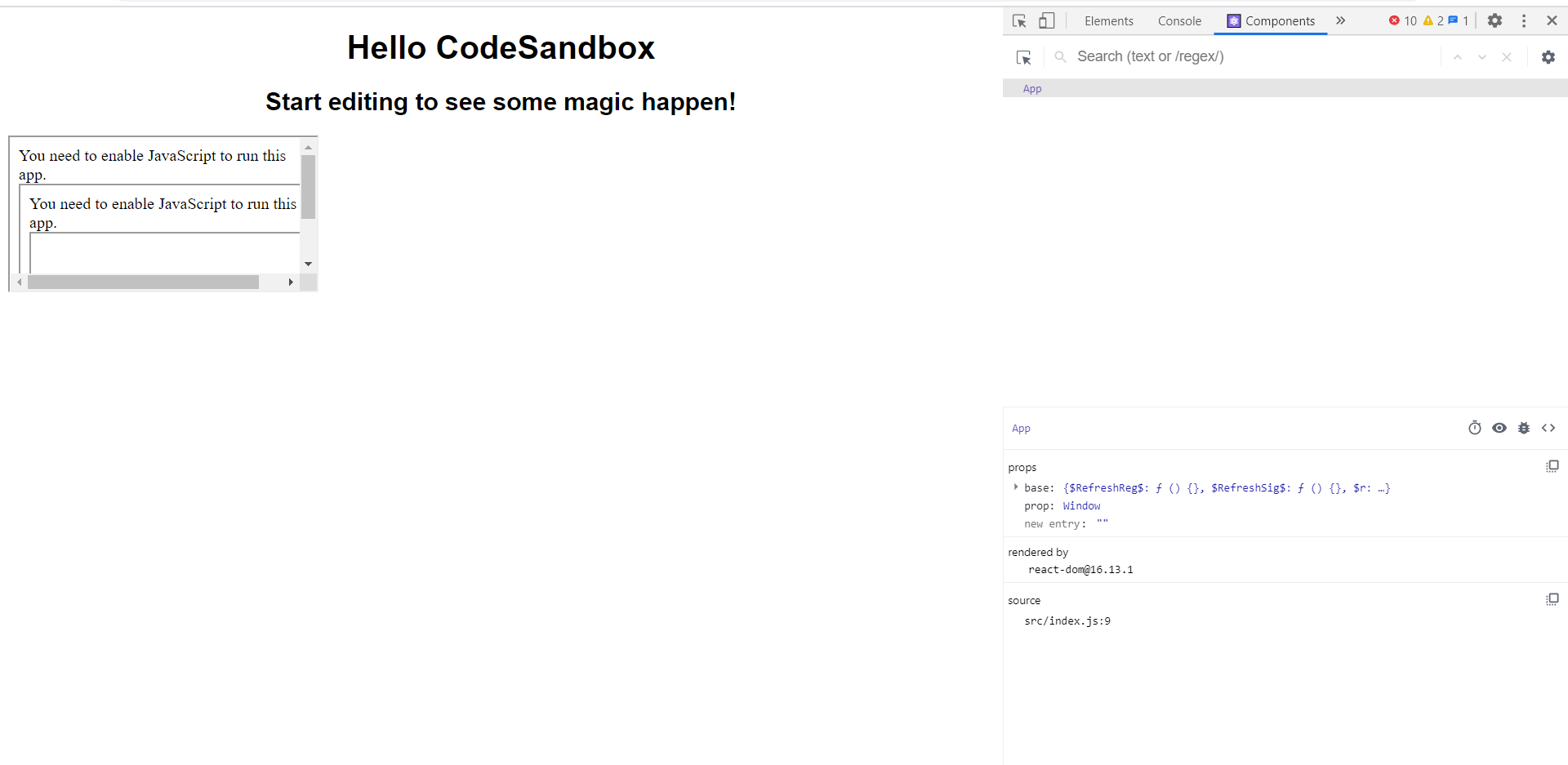The width and height of the screenshot is (1568, 765).
Task: Open DevTools settings gear
Action: click(1494, 21)
